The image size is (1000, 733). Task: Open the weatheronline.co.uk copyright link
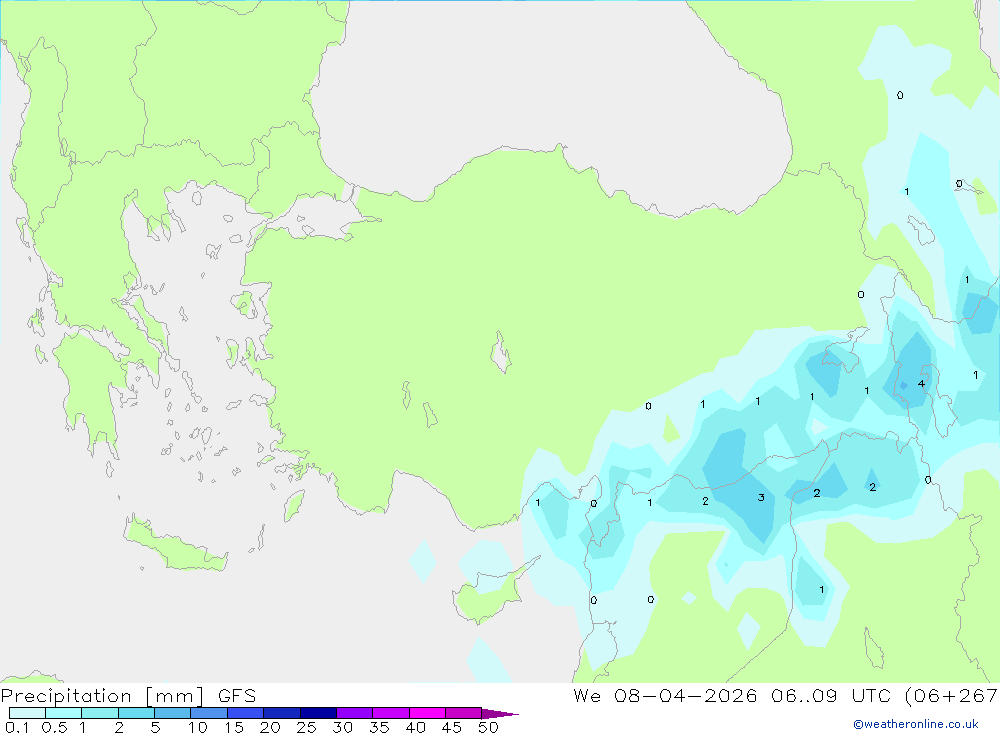click(x=916, y=724)
